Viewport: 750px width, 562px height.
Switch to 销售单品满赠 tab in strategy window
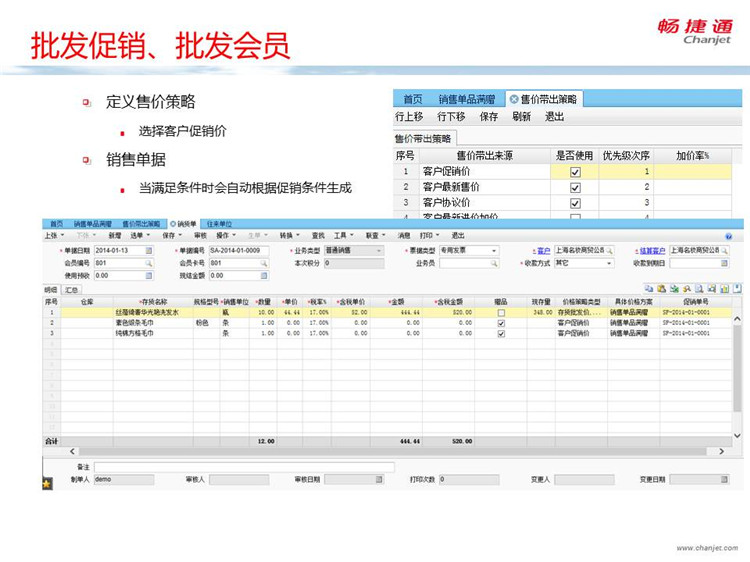tap(467, 99)
